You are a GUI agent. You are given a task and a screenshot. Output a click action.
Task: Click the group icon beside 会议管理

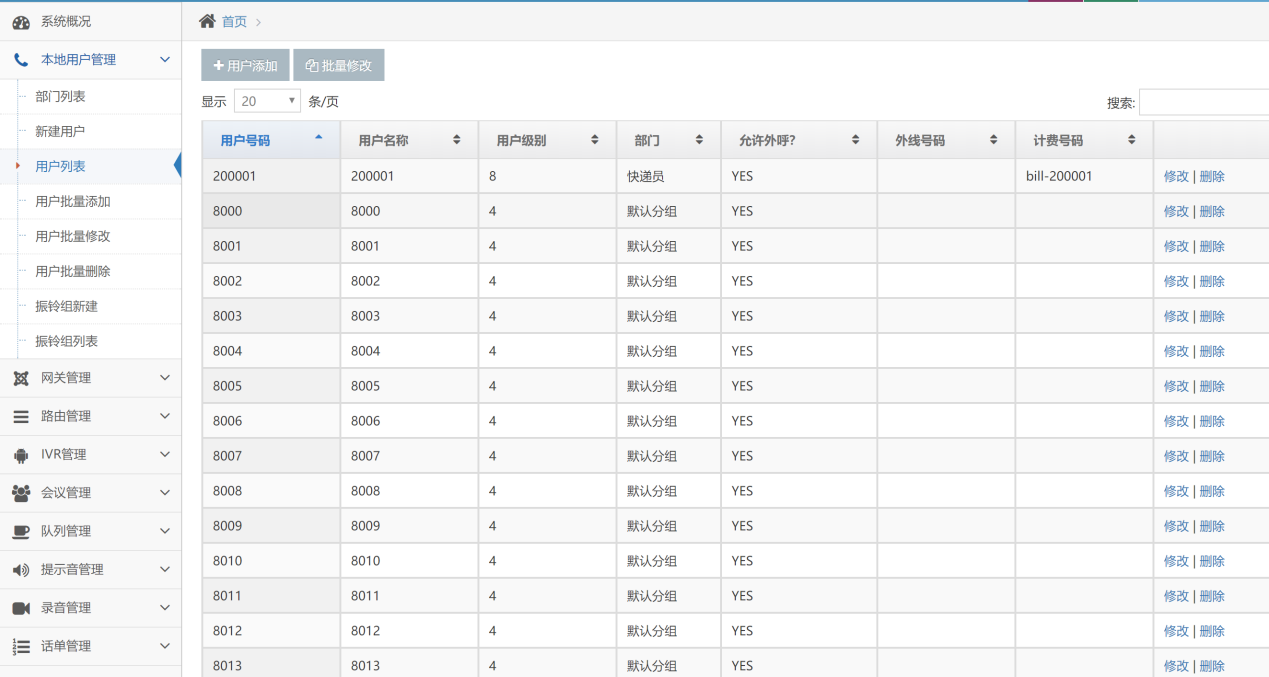pos(21,493)
